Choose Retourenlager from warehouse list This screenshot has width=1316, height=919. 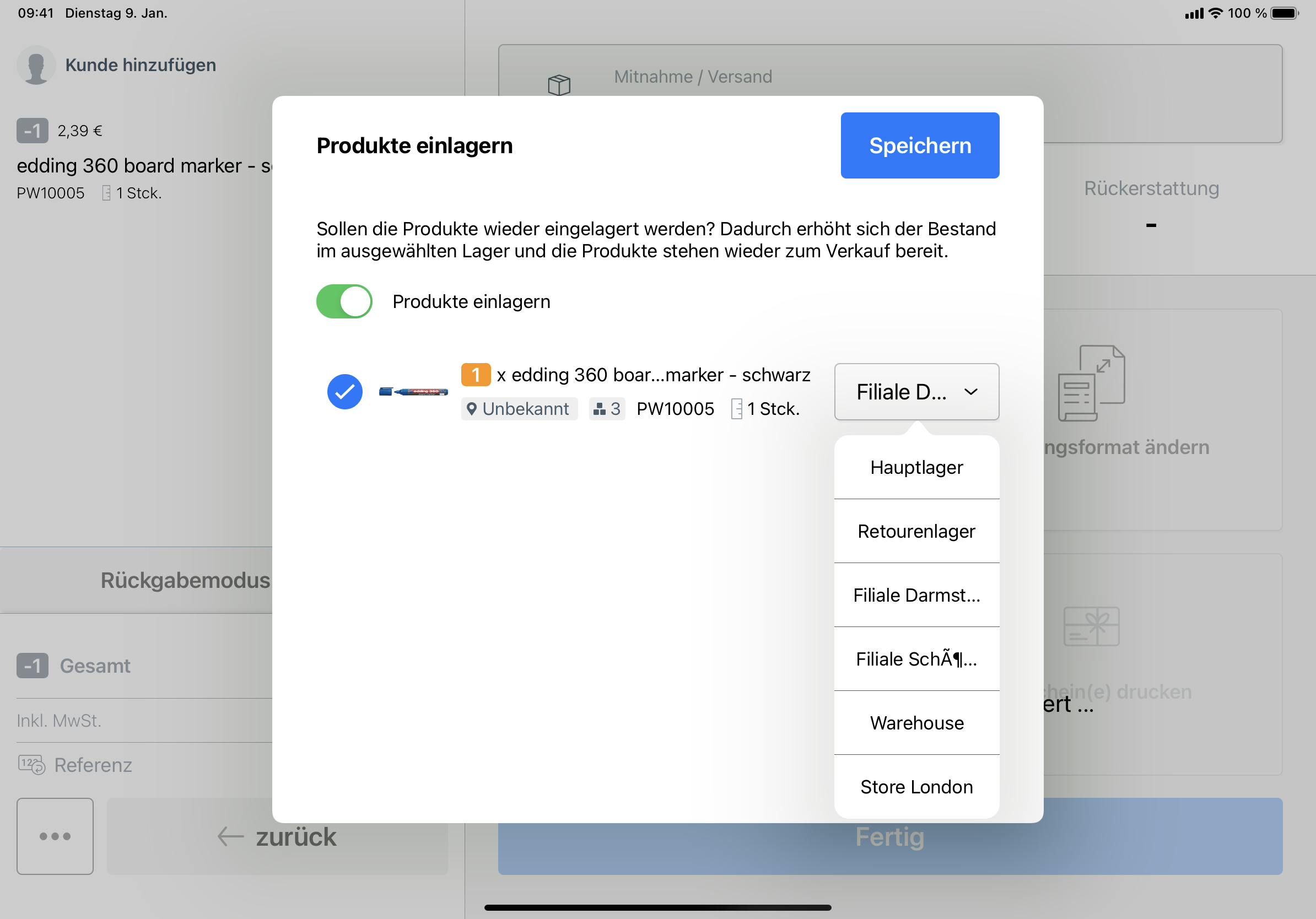[916, 531]
